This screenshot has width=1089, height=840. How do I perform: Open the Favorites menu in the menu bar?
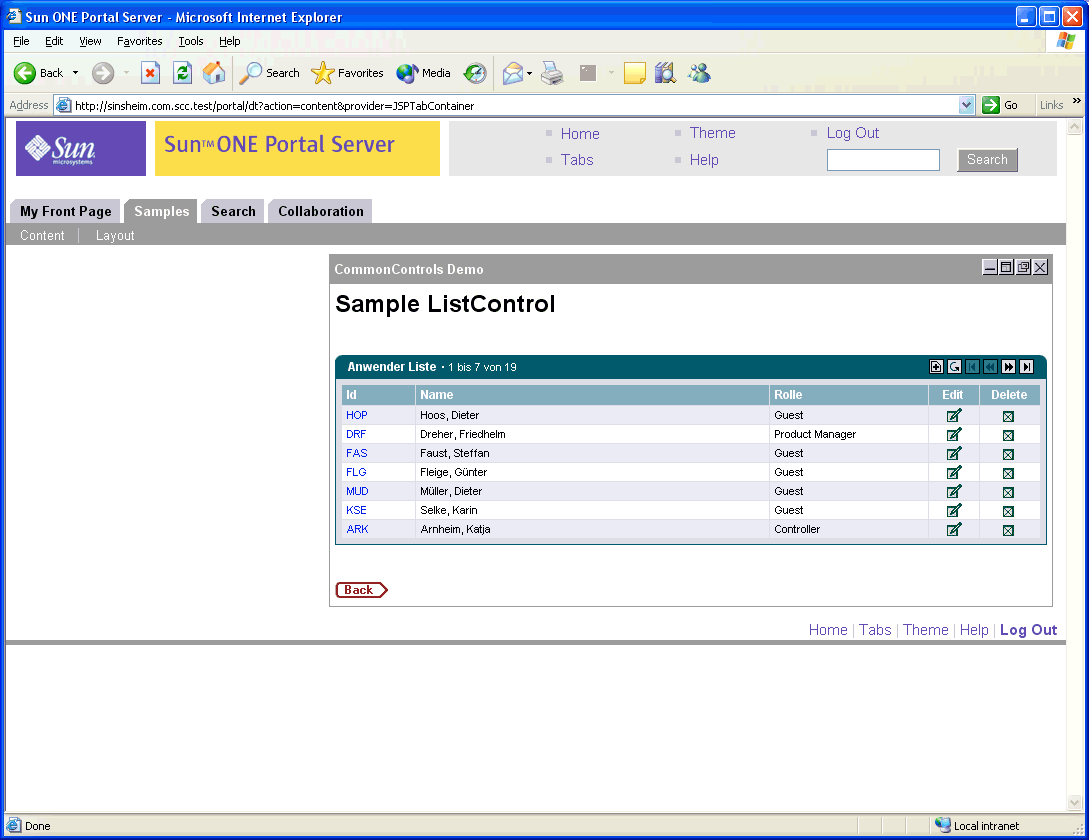pos(140,41)
